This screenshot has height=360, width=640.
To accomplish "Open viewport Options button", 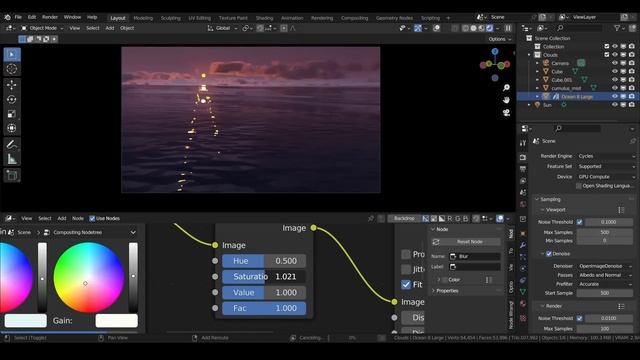I will pyautogui.click(x=500, y=39).
